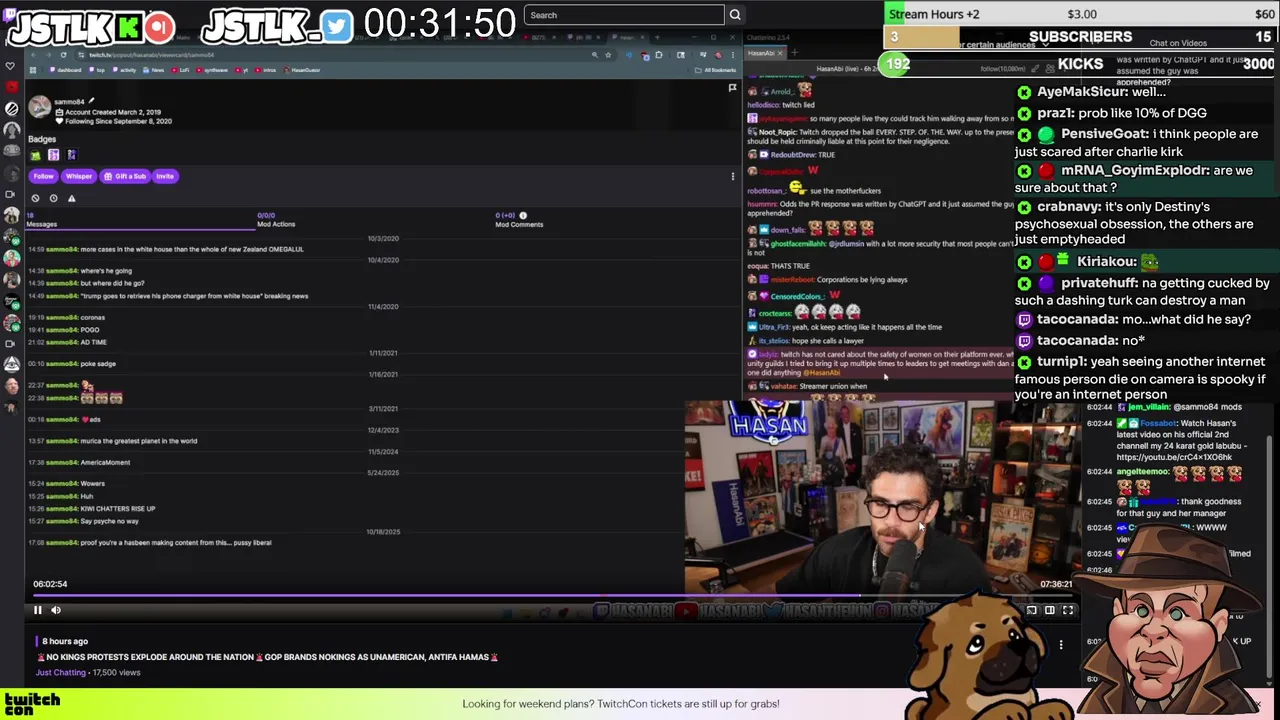Click the Invite button
1280x720 pixels.
[x=165, y=176]
